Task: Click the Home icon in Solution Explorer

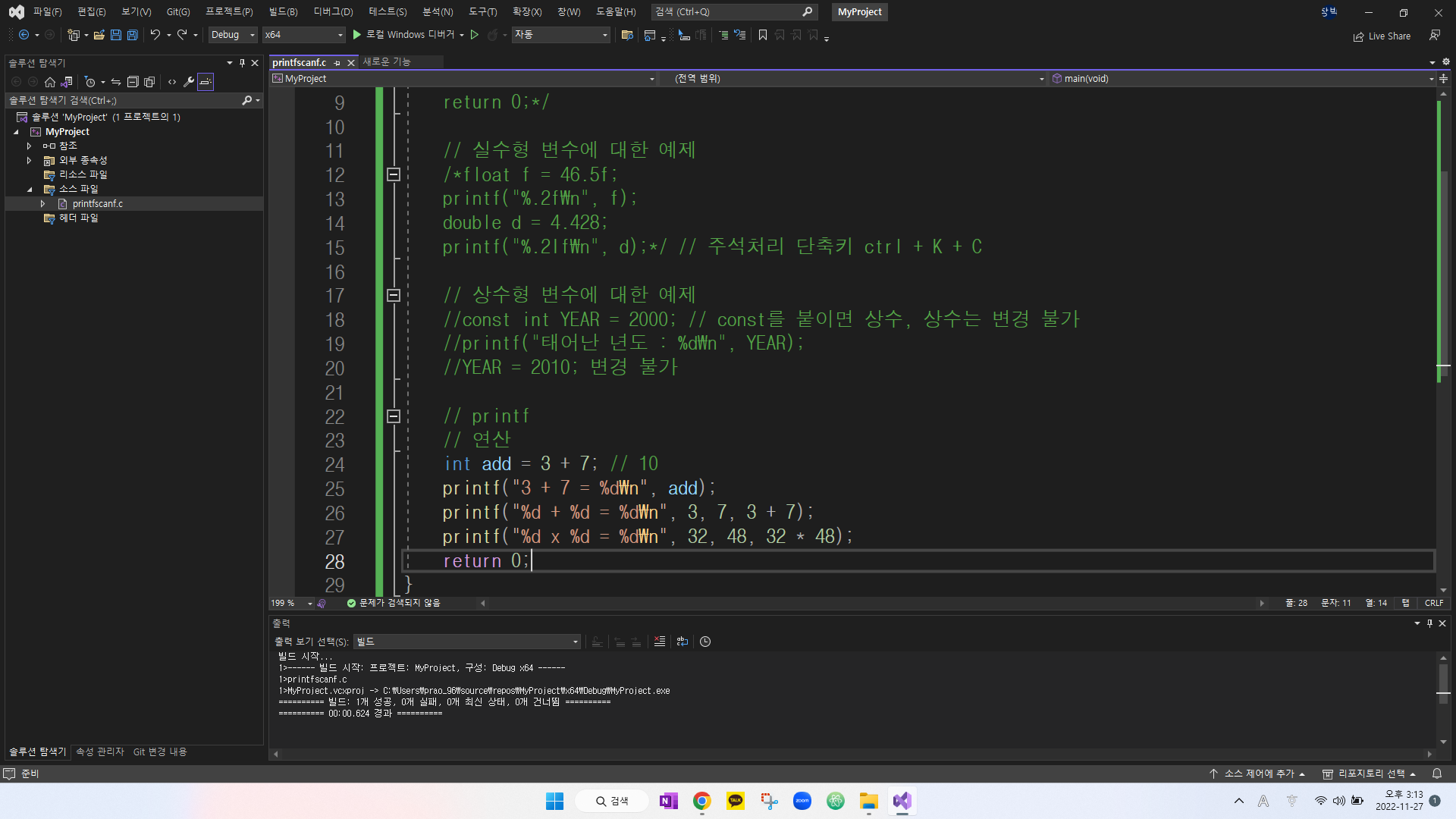Action: (50, 82)
